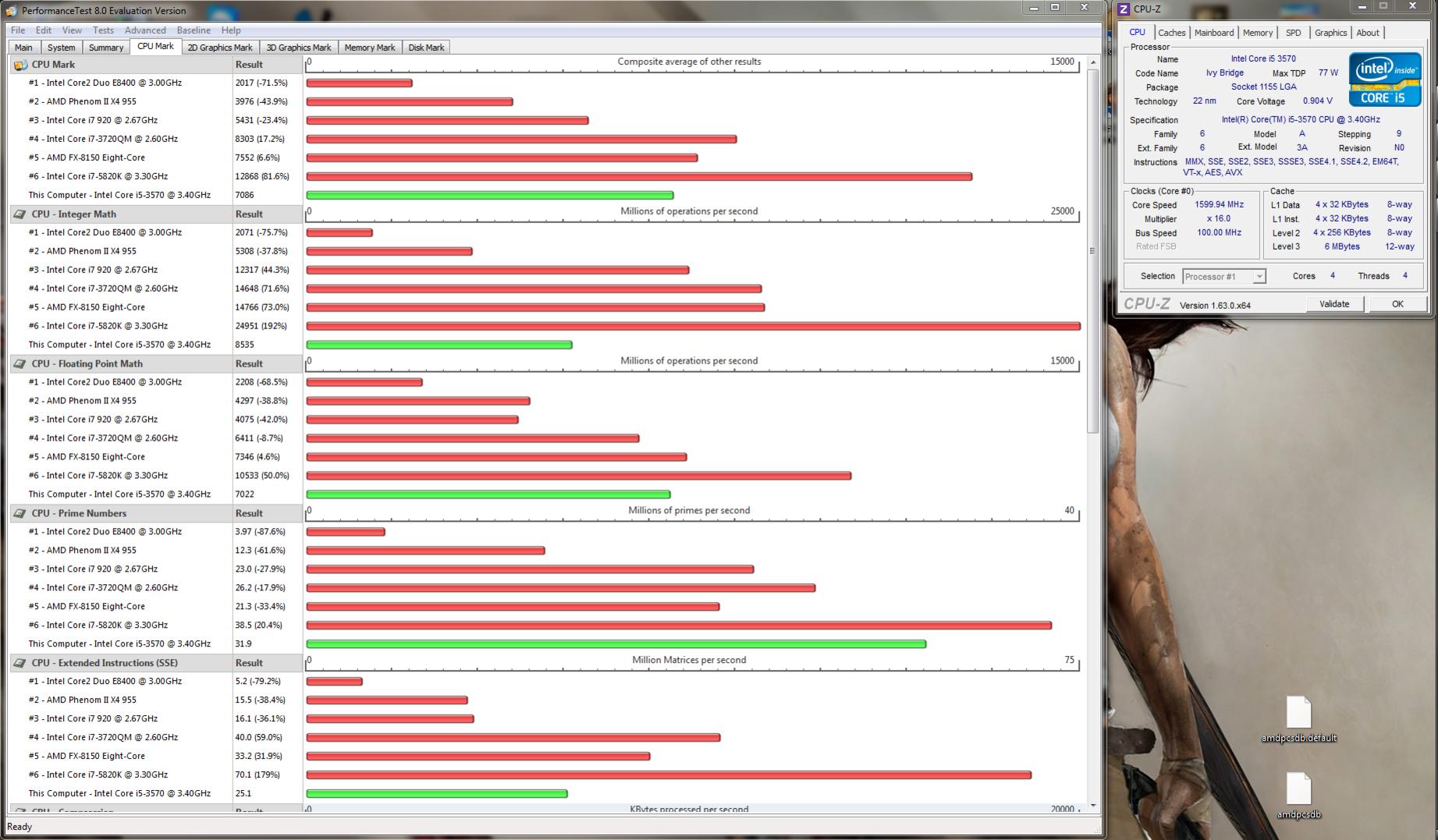Viewport: 1438px width, 840px height.
Task: Click the vertical scrollbar thumb in results
Action: tap(1092, 251)
